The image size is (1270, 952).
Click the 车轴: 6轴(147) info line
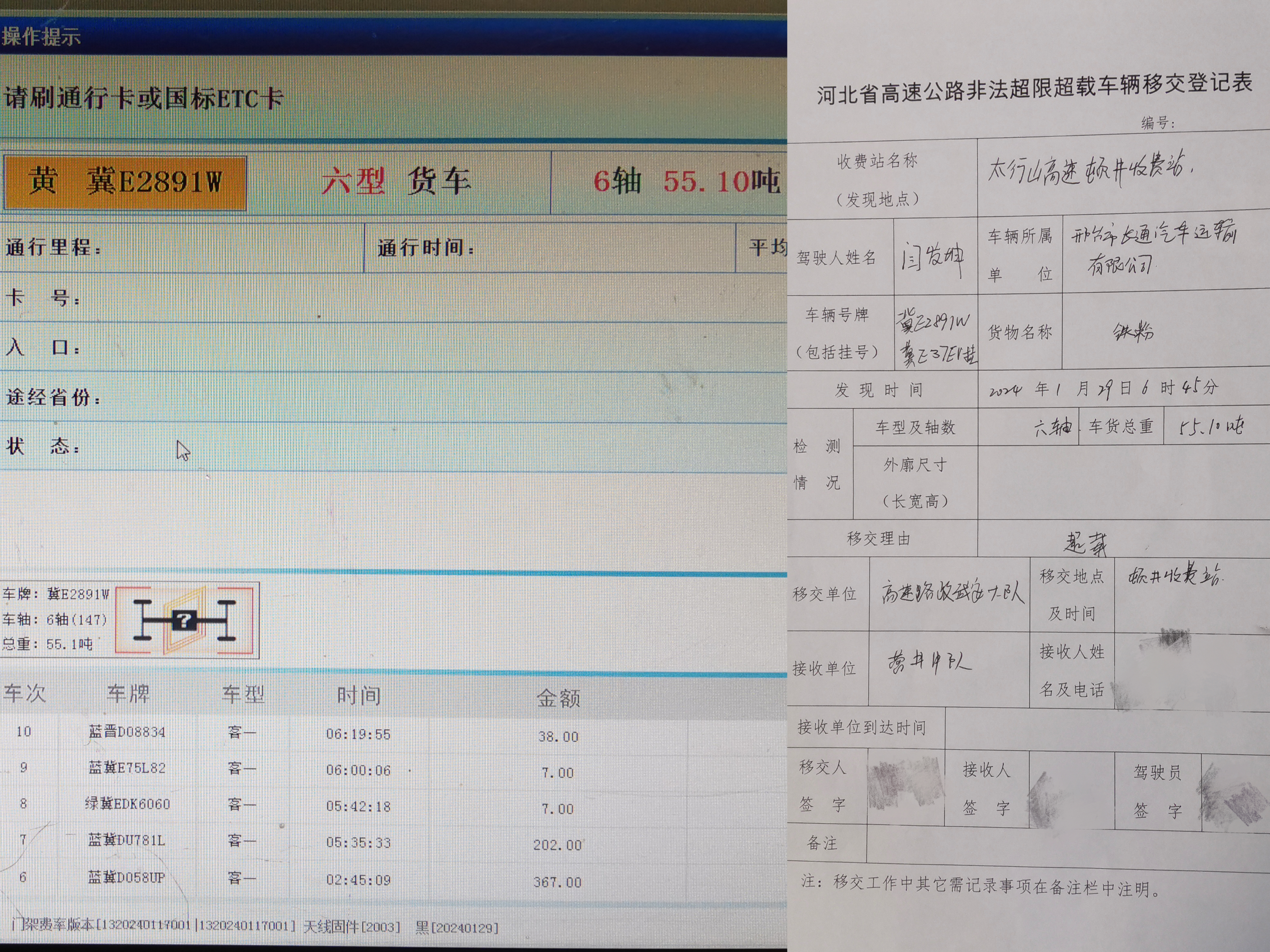coord(55,619)
